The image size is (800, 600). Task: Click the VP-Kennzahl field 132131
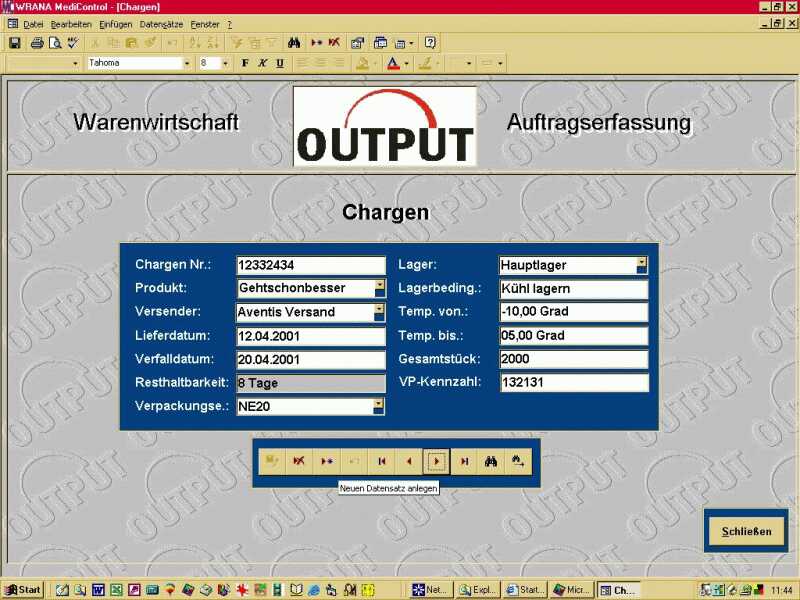(574, 383)
